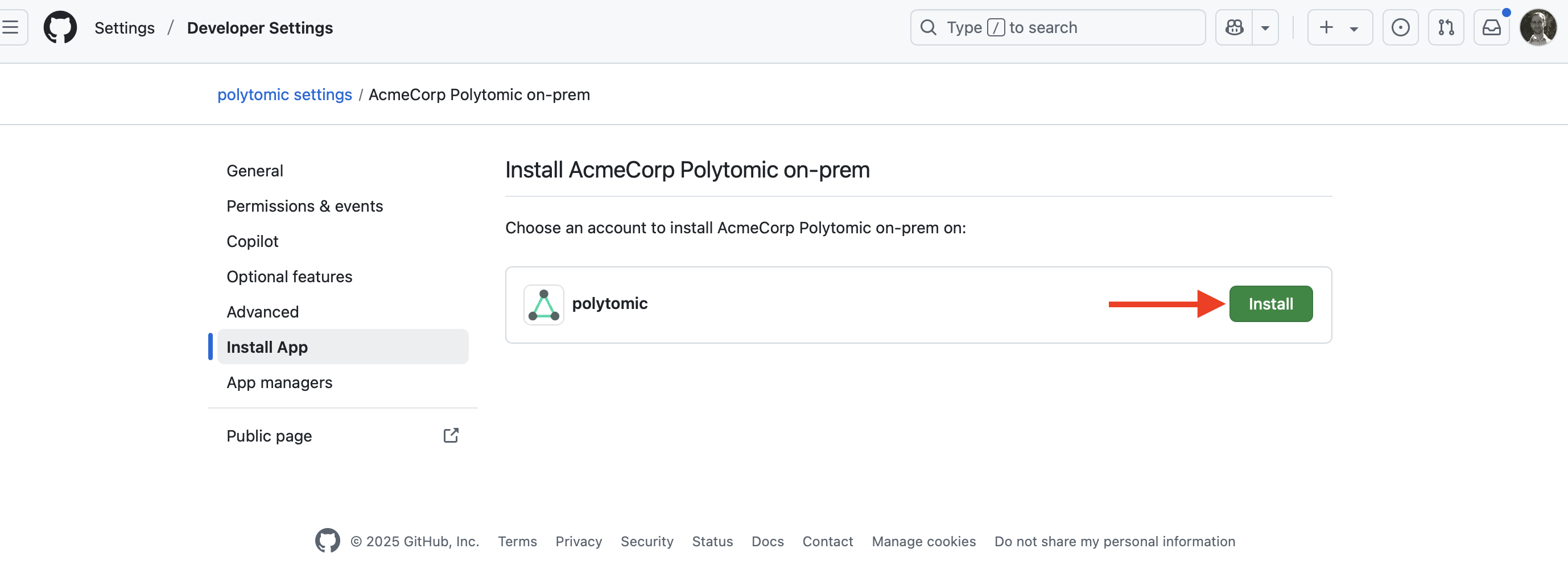Click the Settings breadcrumb in header
The width and height of the screenshot is (1568, 569).
124,28
